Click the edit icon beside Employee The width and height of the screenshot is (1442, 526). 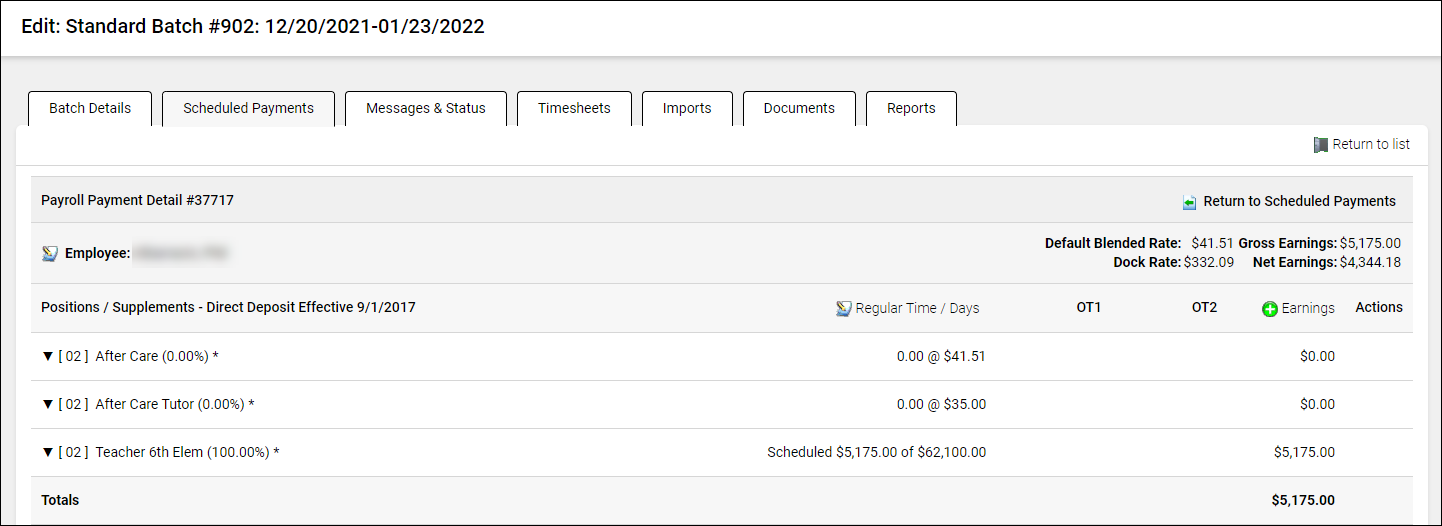pos(50,254)
